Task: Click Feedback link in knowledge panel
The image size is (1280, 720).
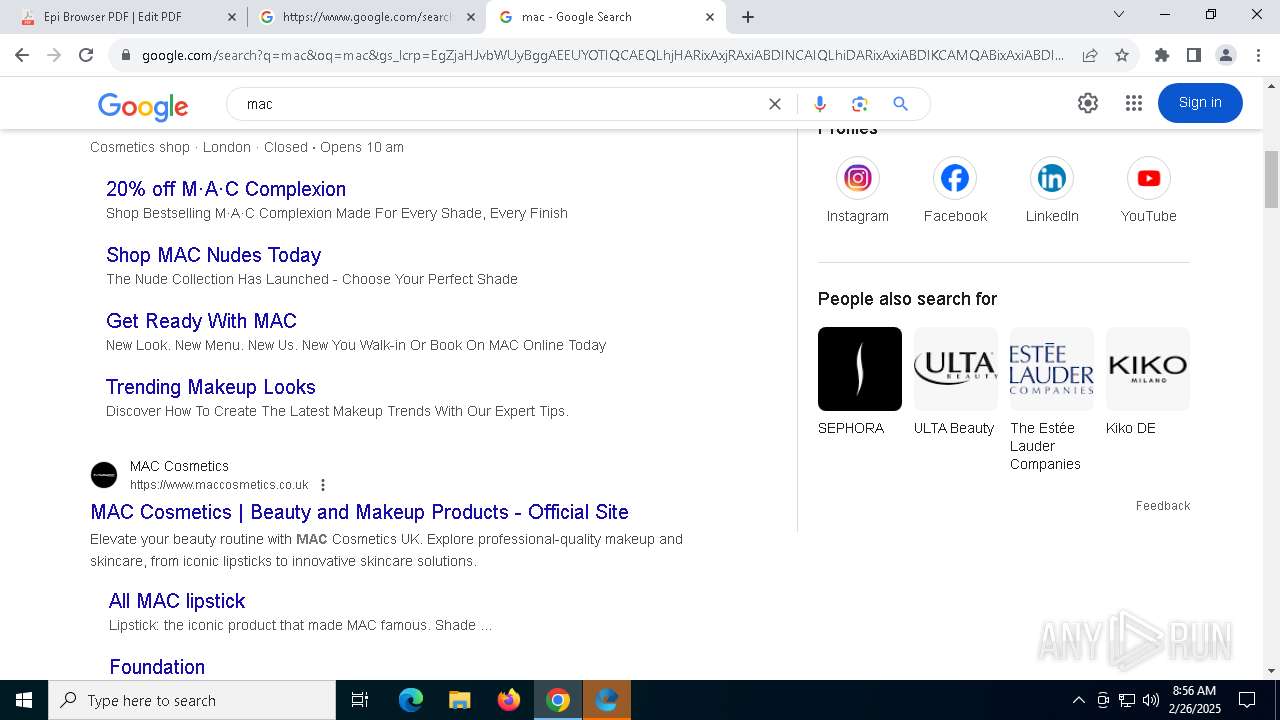Action: click(x=1163, y=506)
